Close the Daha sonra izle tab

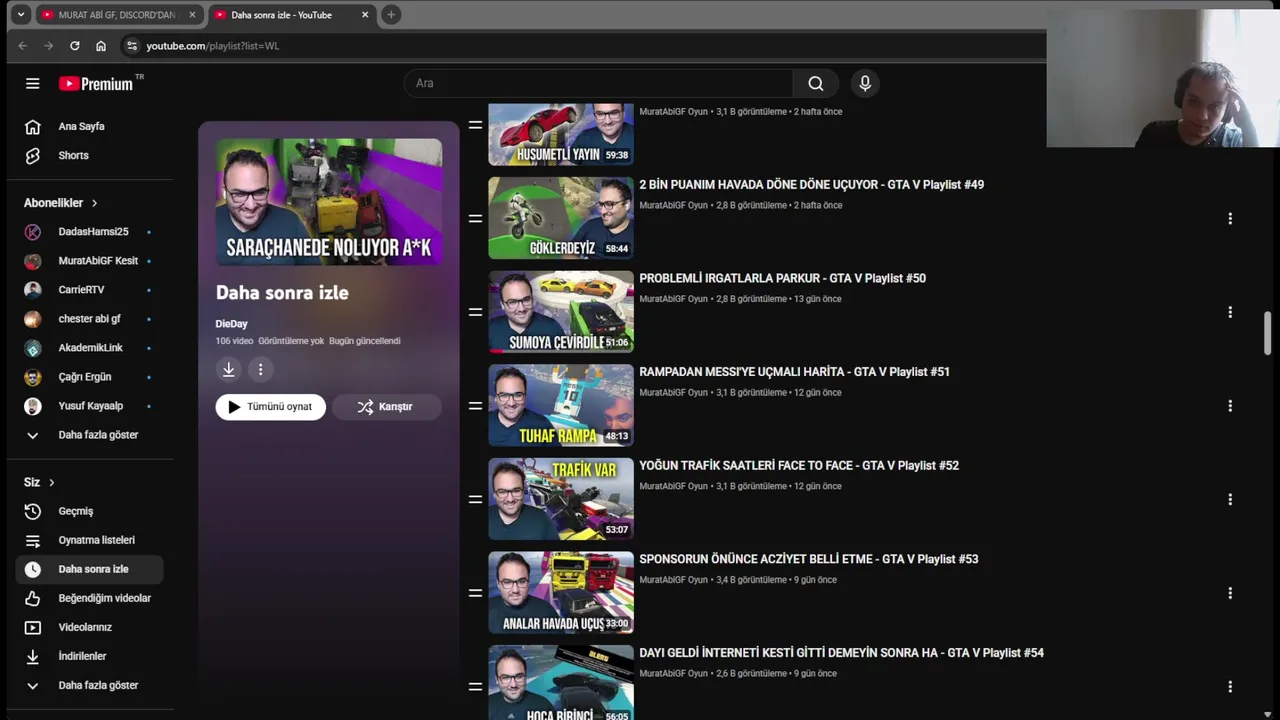pyautogui.click(x=365, y=15)
